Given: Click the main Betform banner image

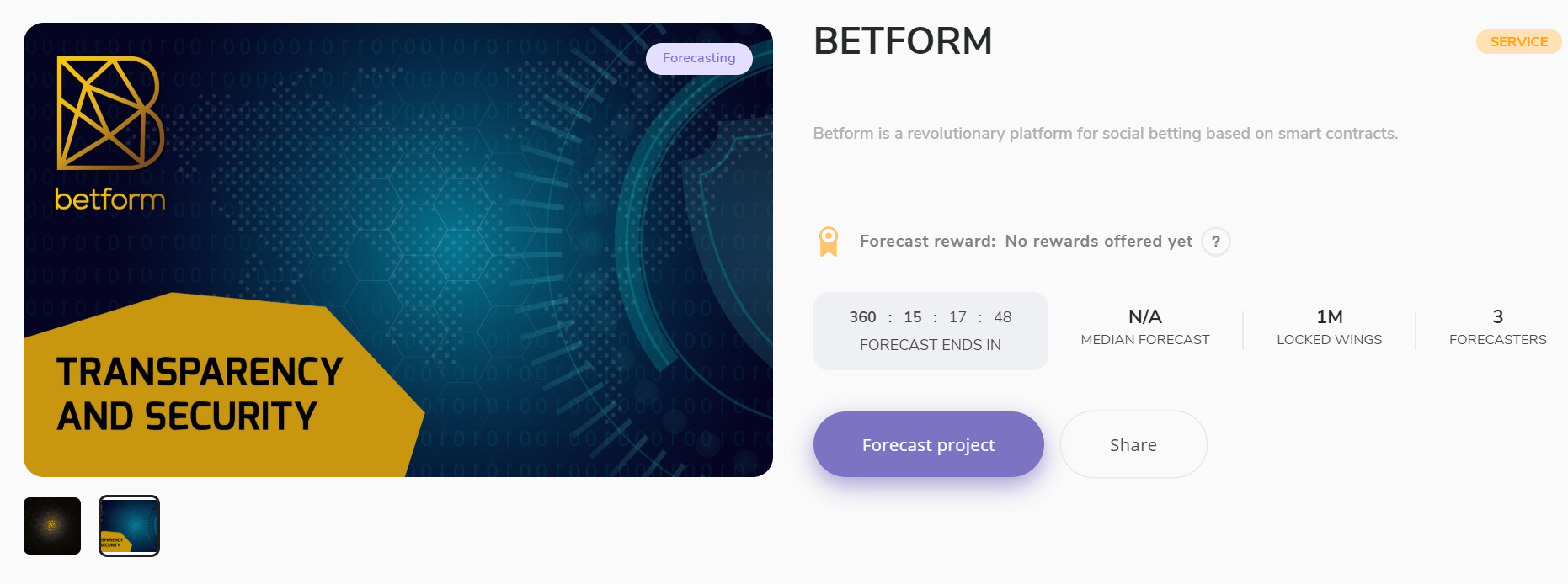Looking at the screenshot, I should click(398, 250).
